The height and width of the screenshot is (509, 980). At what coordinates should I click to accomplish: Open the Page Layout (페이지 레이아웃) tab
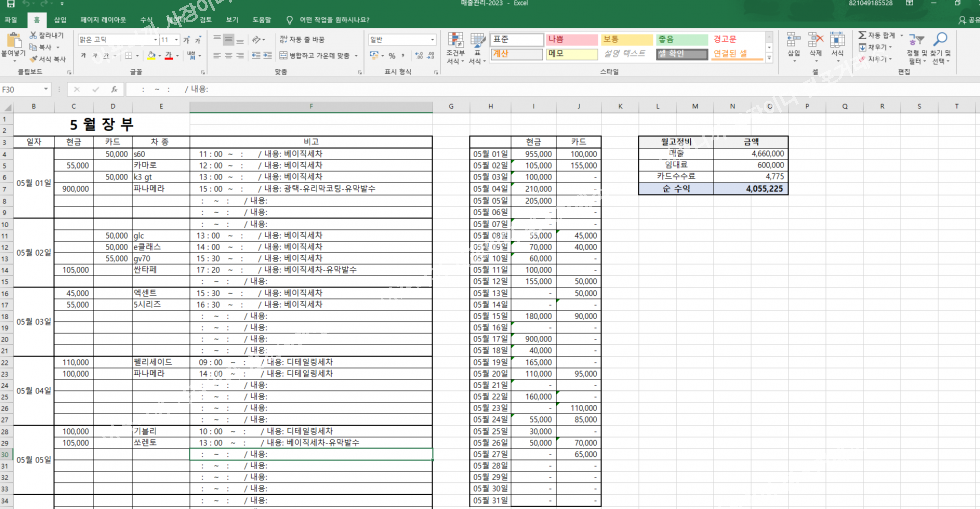pos(104,19)
